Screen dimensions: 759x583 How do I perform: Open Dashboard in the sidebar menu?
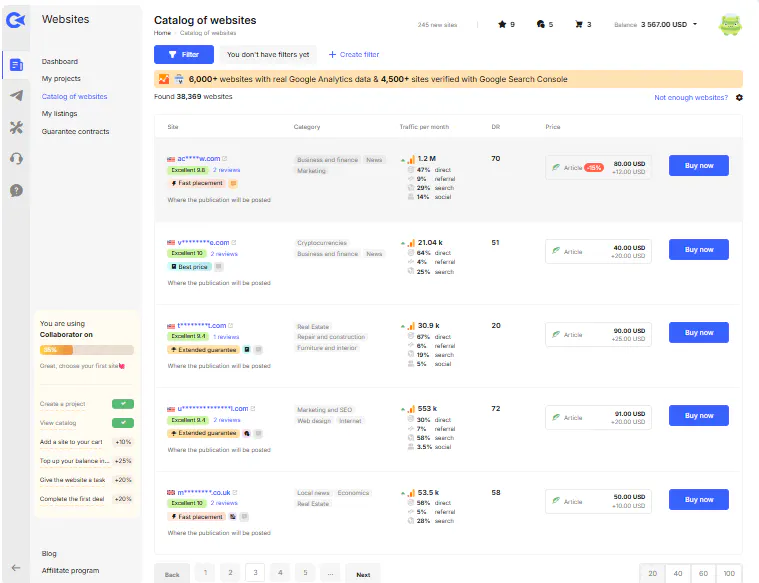pyautogui.click(x=60, y=61)
